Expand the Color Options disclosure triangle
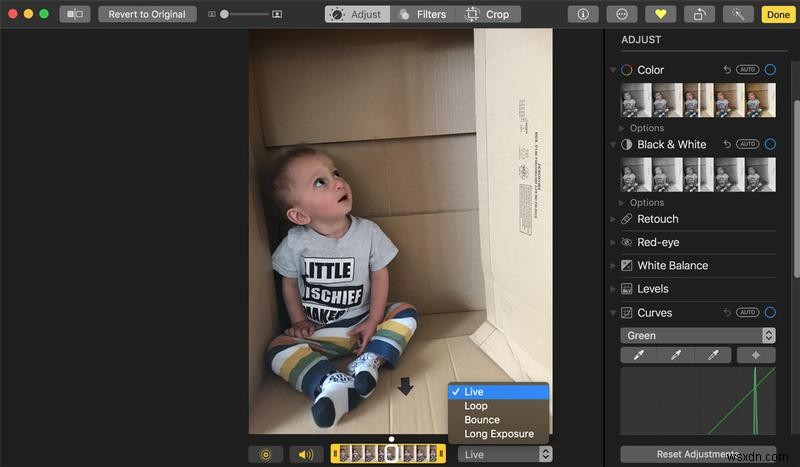 coord(621,128)
